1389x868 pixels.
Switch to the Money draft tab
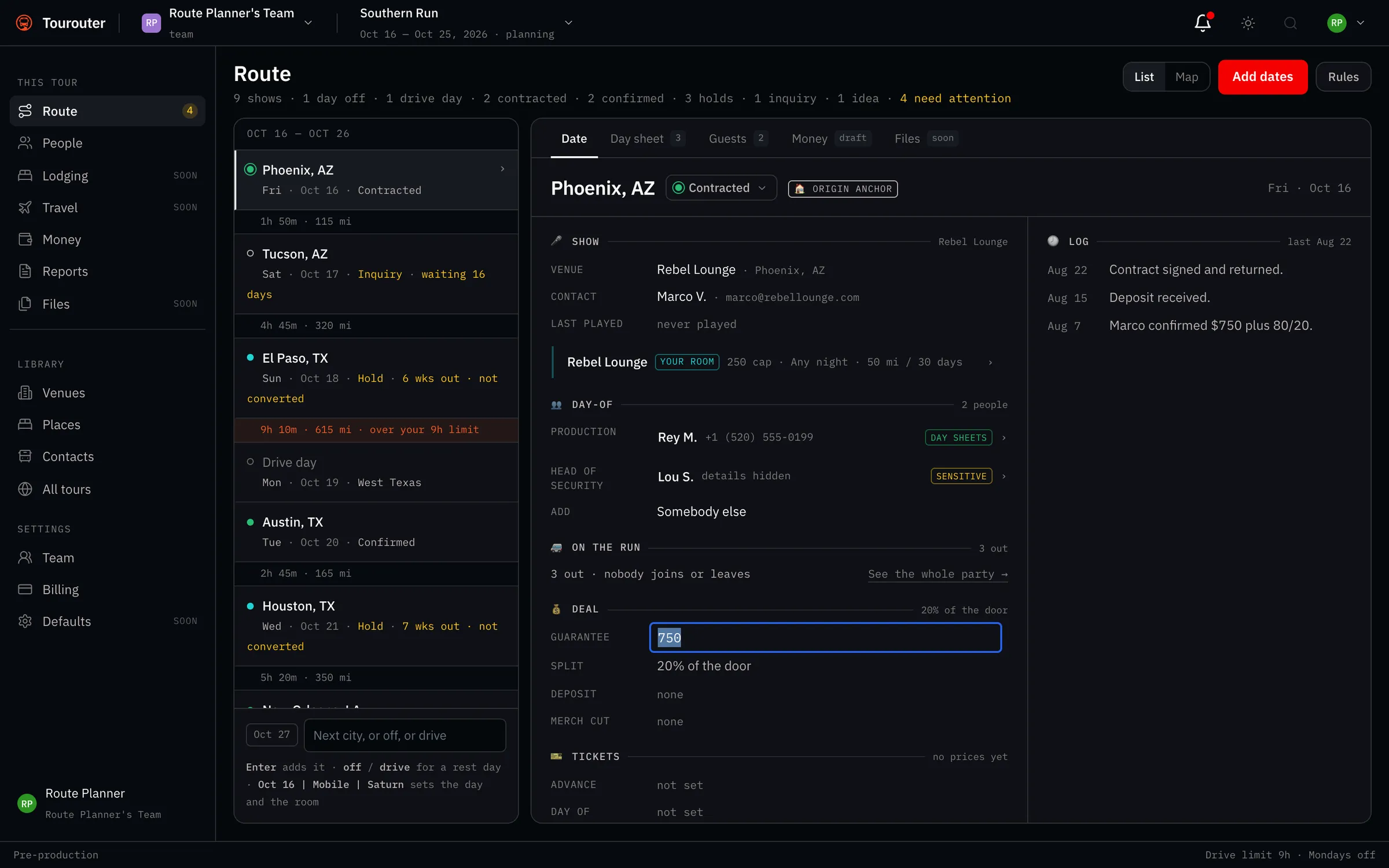831,139
